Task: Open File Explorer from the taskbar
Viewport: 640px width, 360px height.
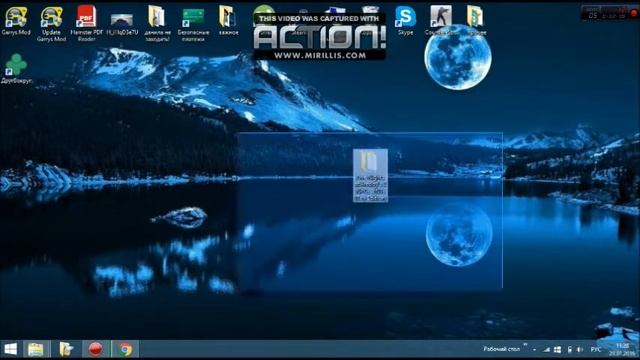Action: click(x=36, y=349)
